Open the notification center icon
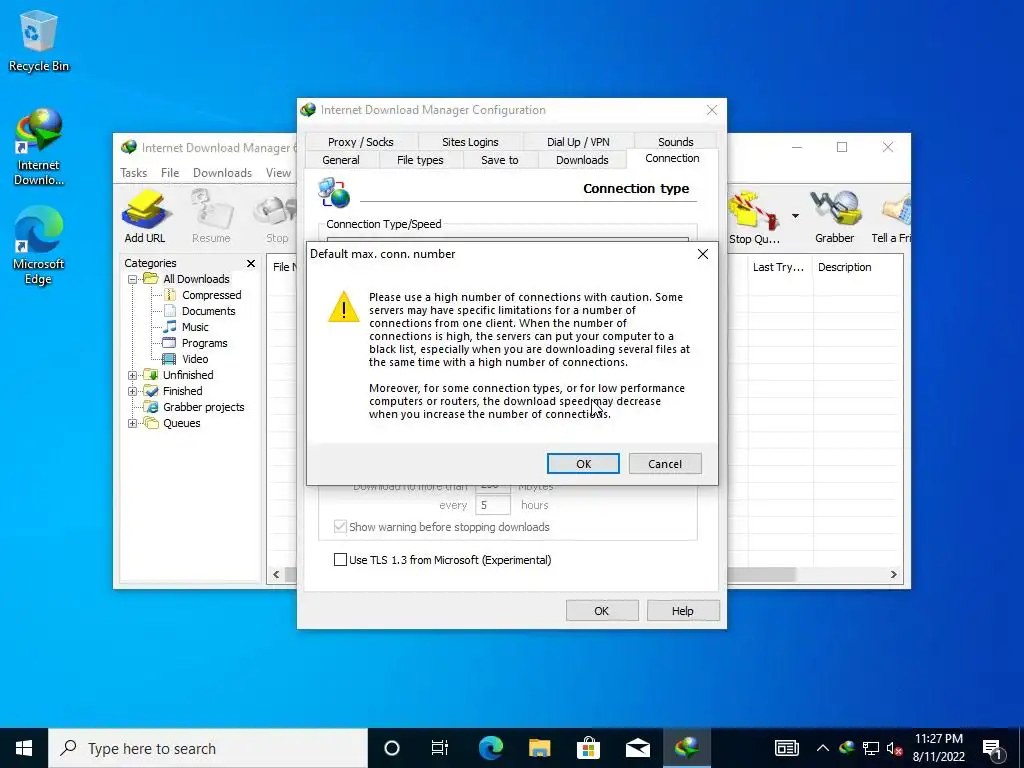1024x768 pixels. (993, 748)
